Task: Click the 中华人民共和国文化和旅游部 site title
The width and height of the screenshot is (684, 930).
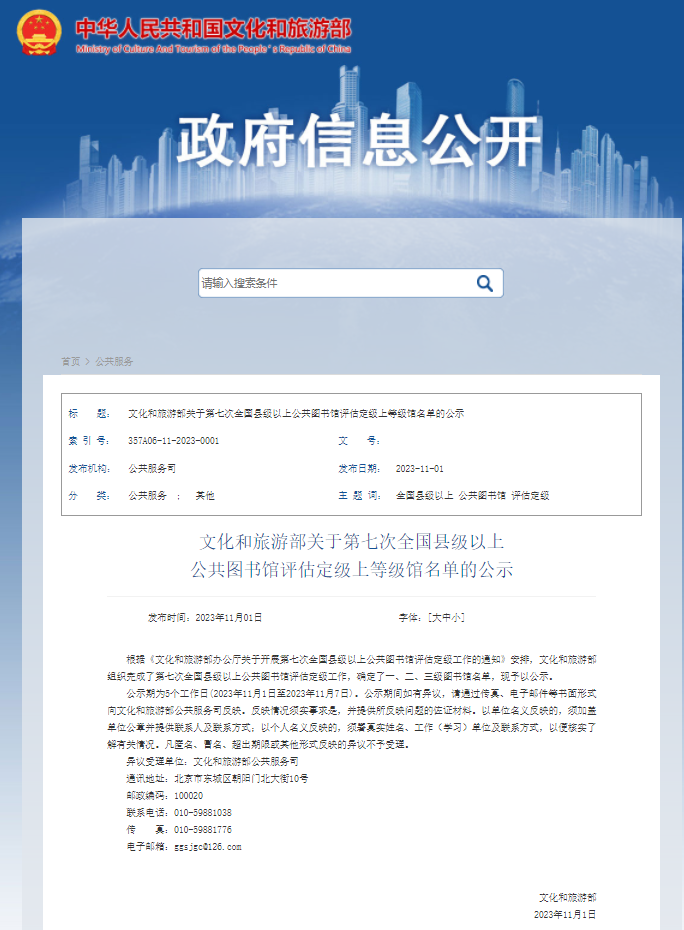Action: (214, 28)
